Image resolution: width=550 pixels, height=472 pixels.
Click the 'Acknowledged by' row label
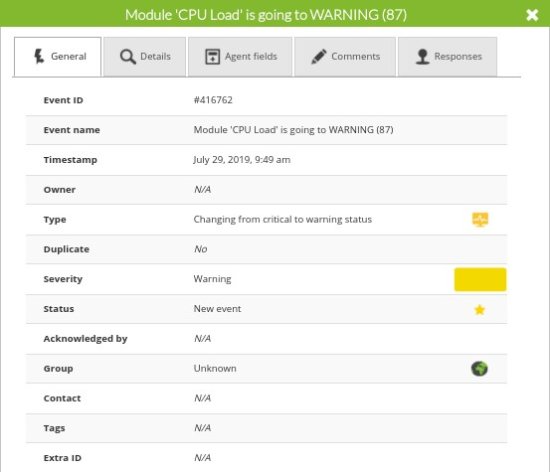(x=85, y=339)
